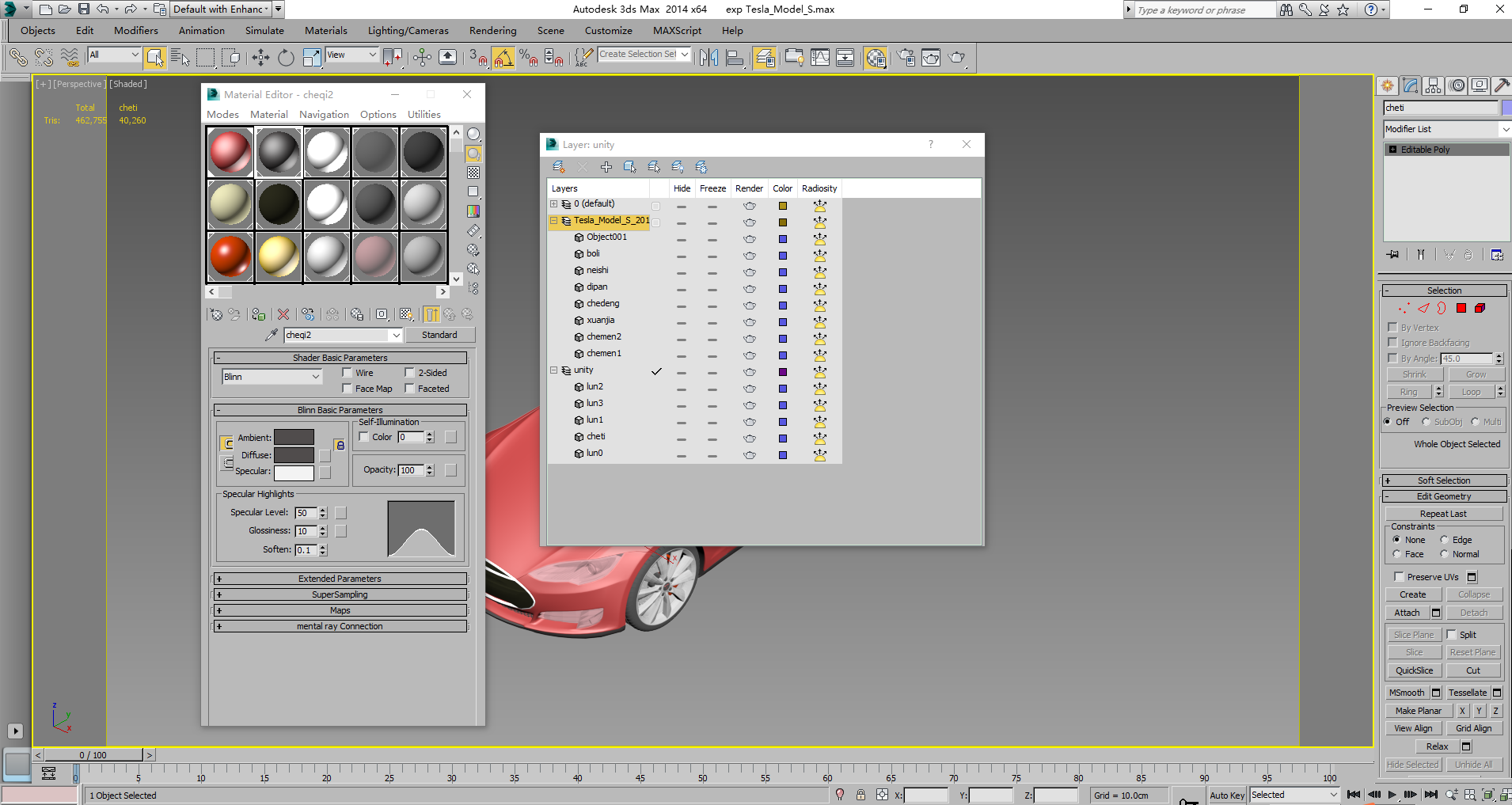1512x805 pixels.
Task: Open the Utilities menu in Material Editor
Action: [424, 115]
